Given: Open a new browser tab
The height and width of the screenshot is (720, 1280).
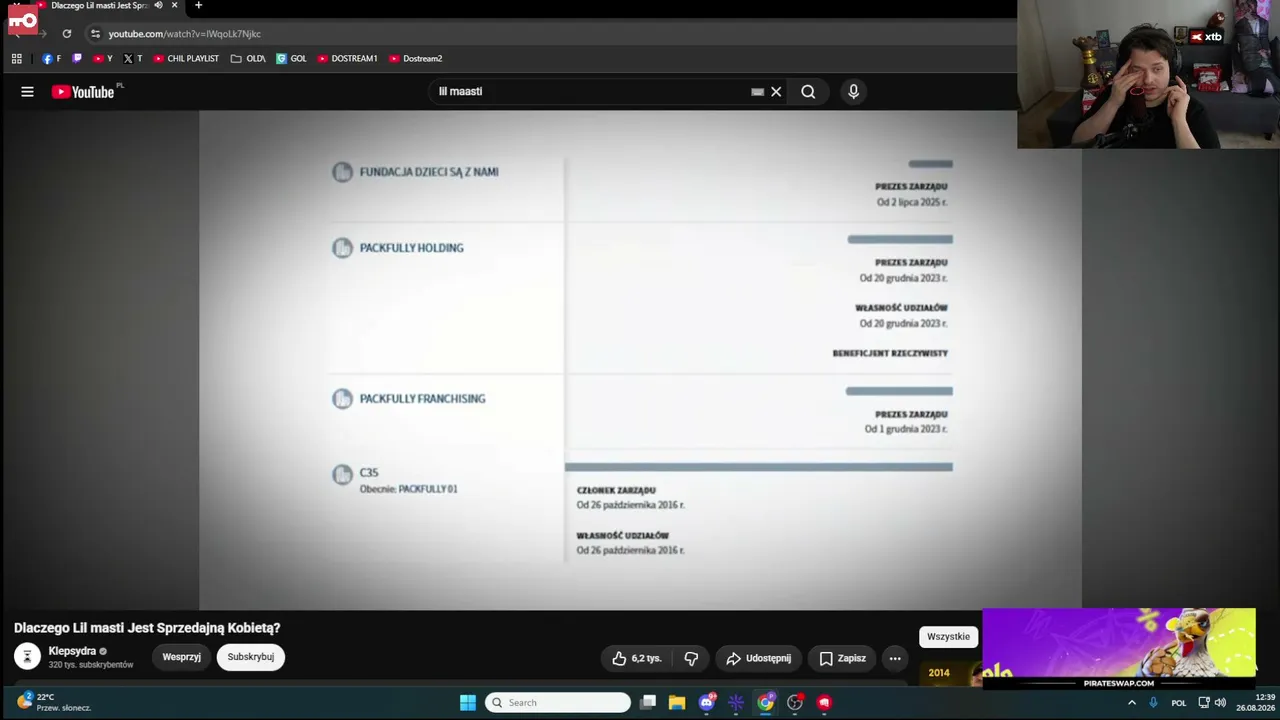Looking at the screenshot, I should [198, 6].
